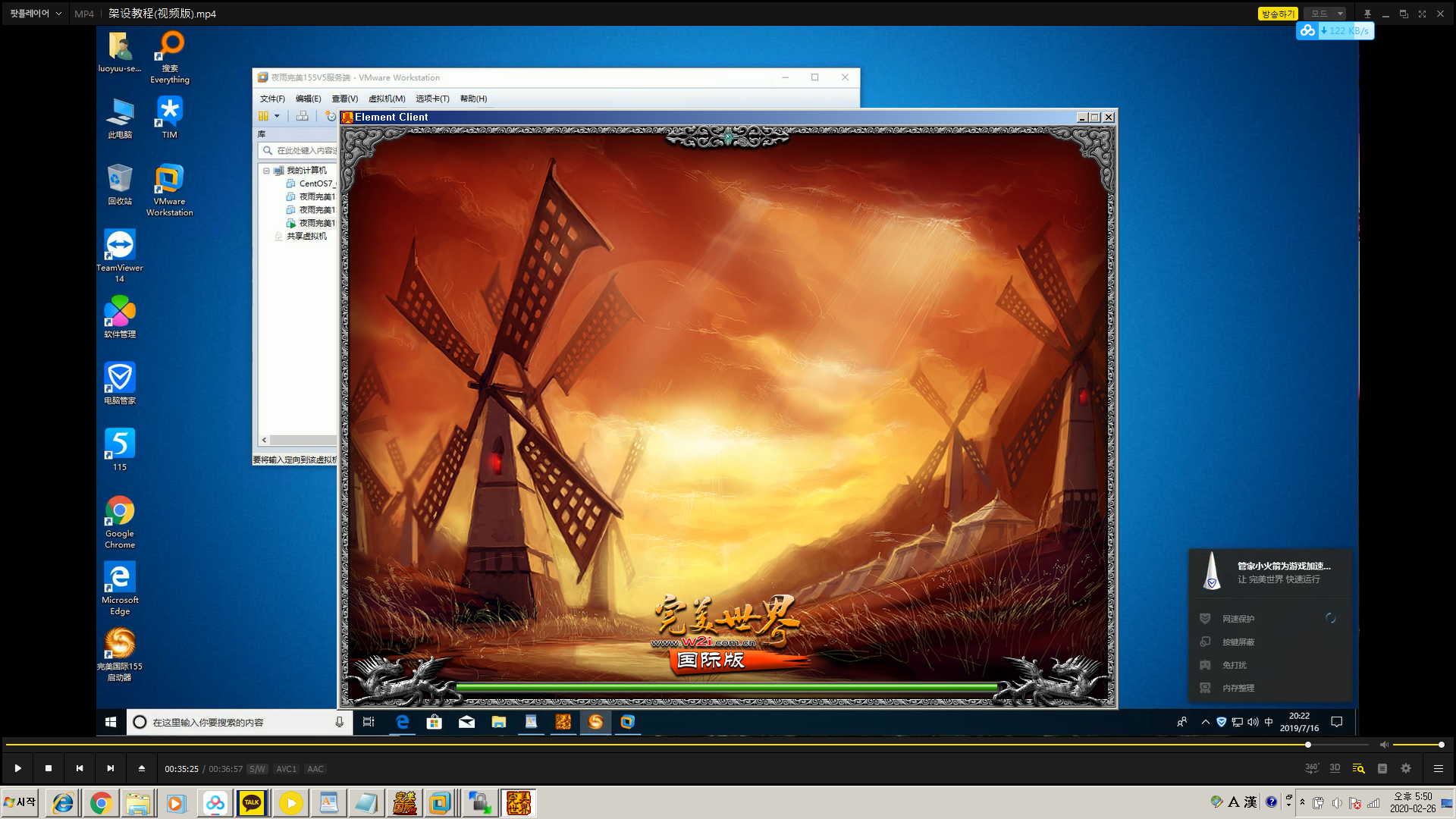Open KakaoTalk from Windows taskbar
The image size is (1456, 819).
pyautogui.click(x=252, y=802)
